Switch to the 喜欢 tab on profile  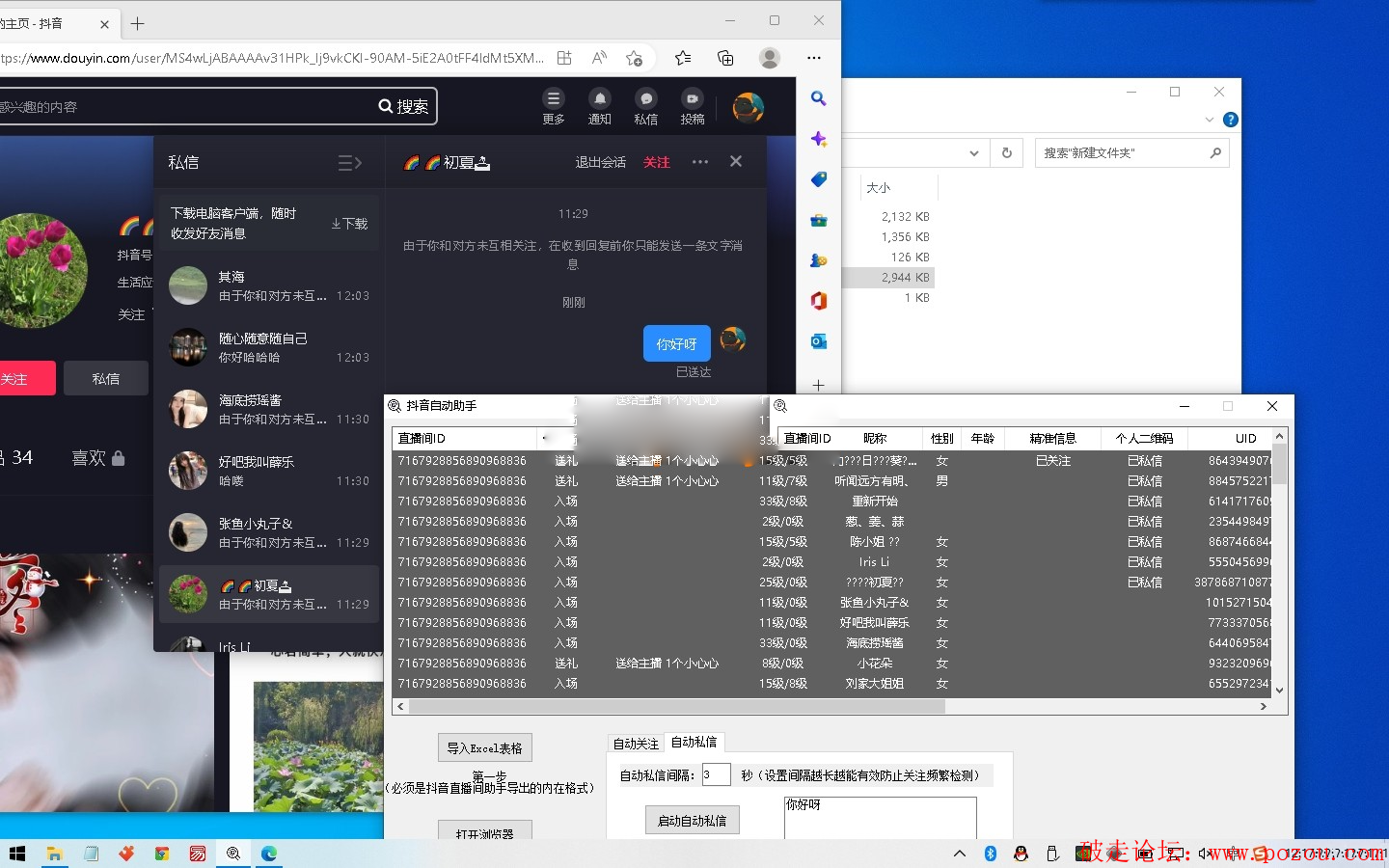pyautogui.click(x=97, y=458)
